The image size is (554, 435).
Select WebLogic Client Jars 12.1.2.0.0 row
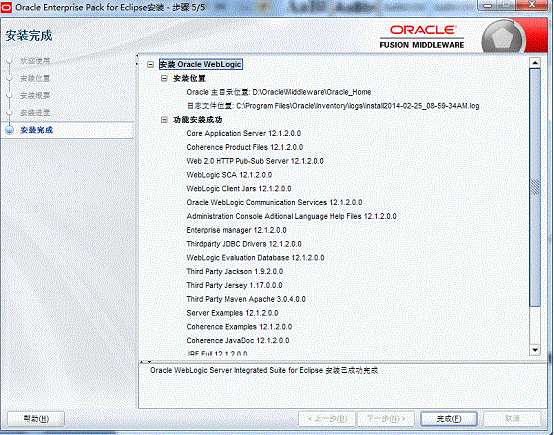coord(238,189)
